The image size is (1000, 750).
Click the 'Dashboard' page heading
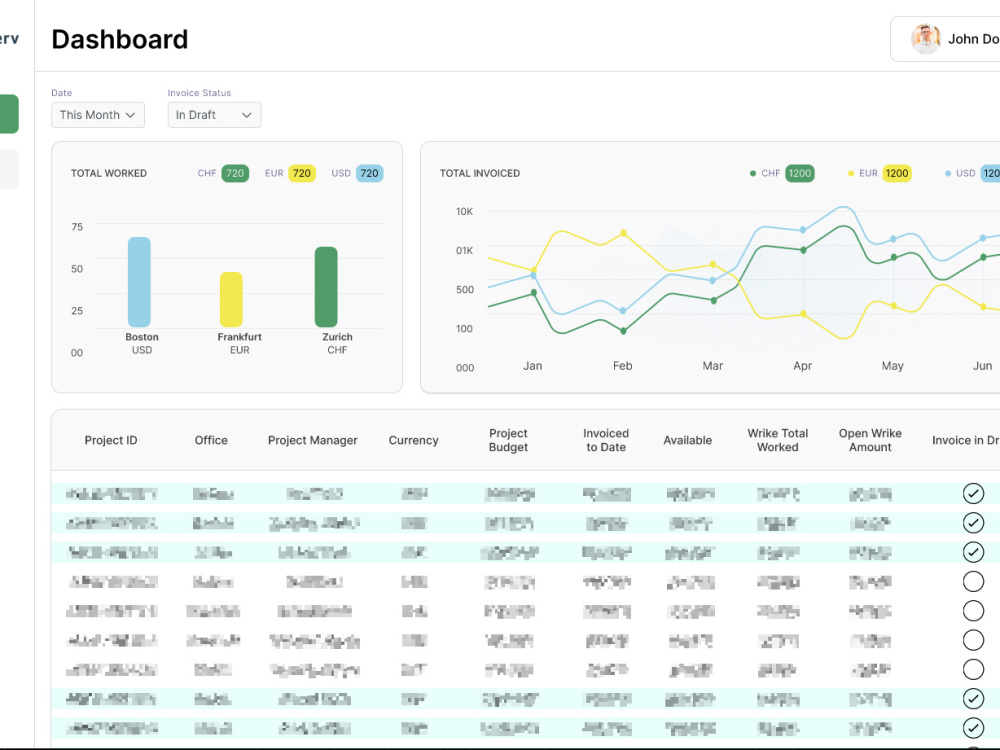point(120,40)
